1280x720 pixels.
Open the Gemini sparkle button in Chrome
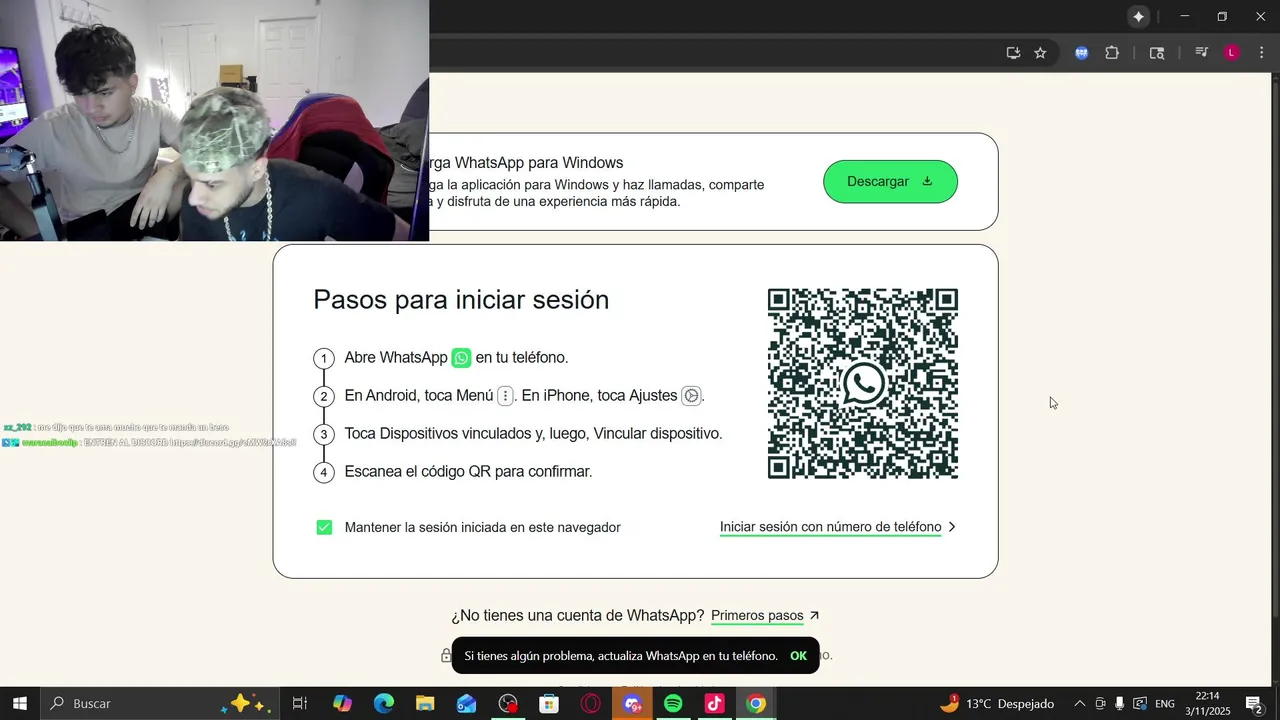point(1139,17)
